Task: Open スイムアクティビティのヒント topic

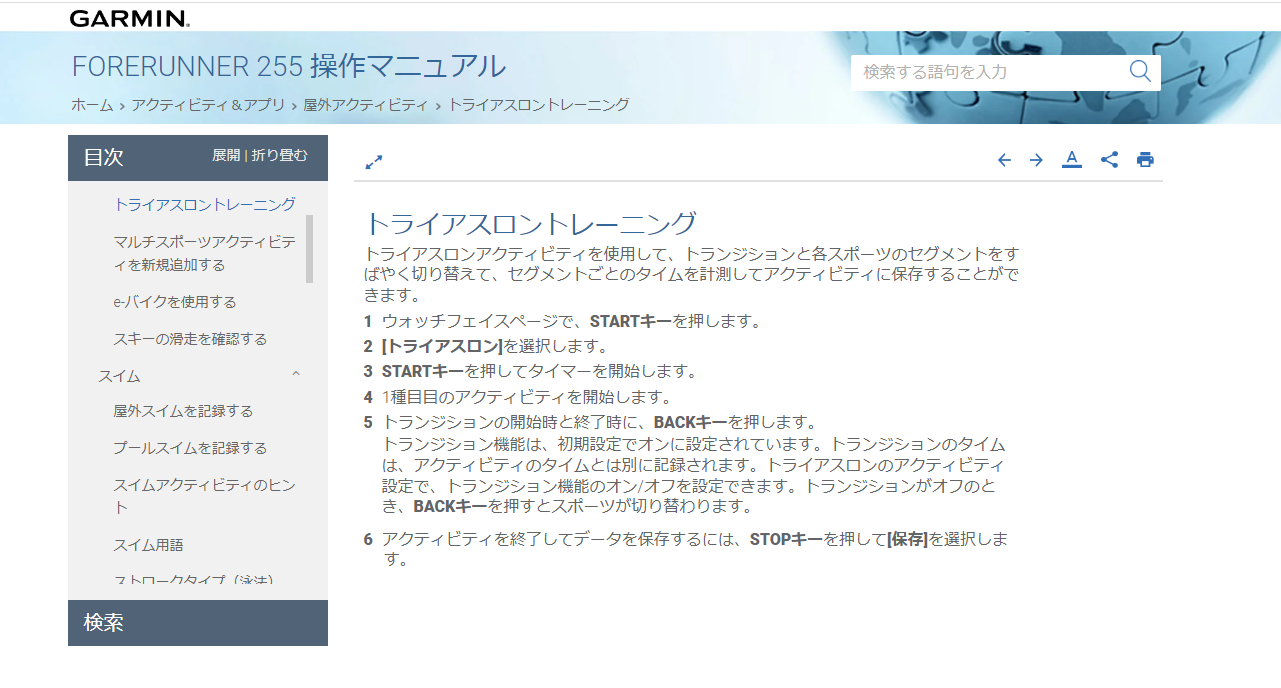Action: pyautogui.click(x=204, y=496)
